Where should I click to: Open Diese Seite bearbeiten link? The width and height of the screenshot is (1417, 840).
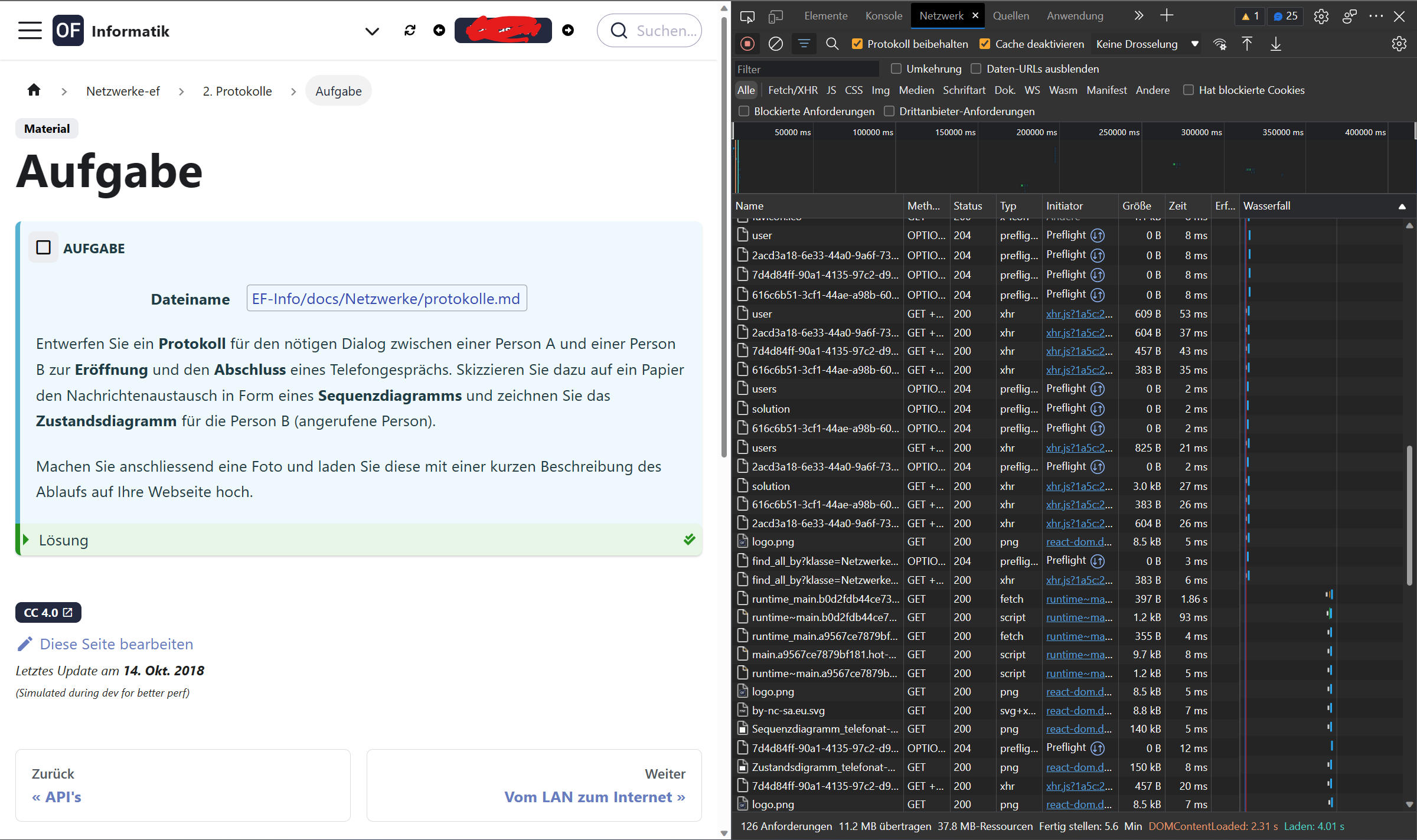click(116, 644)
